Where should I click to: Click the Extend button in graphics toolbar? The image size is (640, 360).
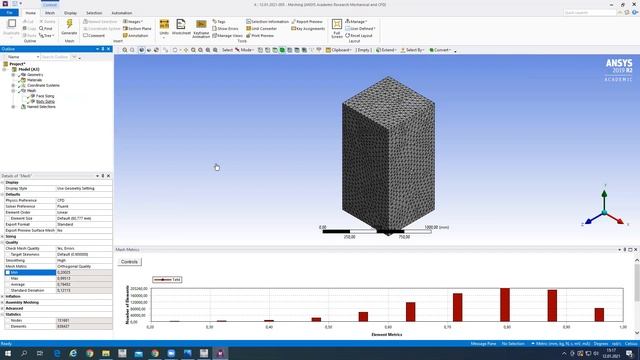coord(386,50)
